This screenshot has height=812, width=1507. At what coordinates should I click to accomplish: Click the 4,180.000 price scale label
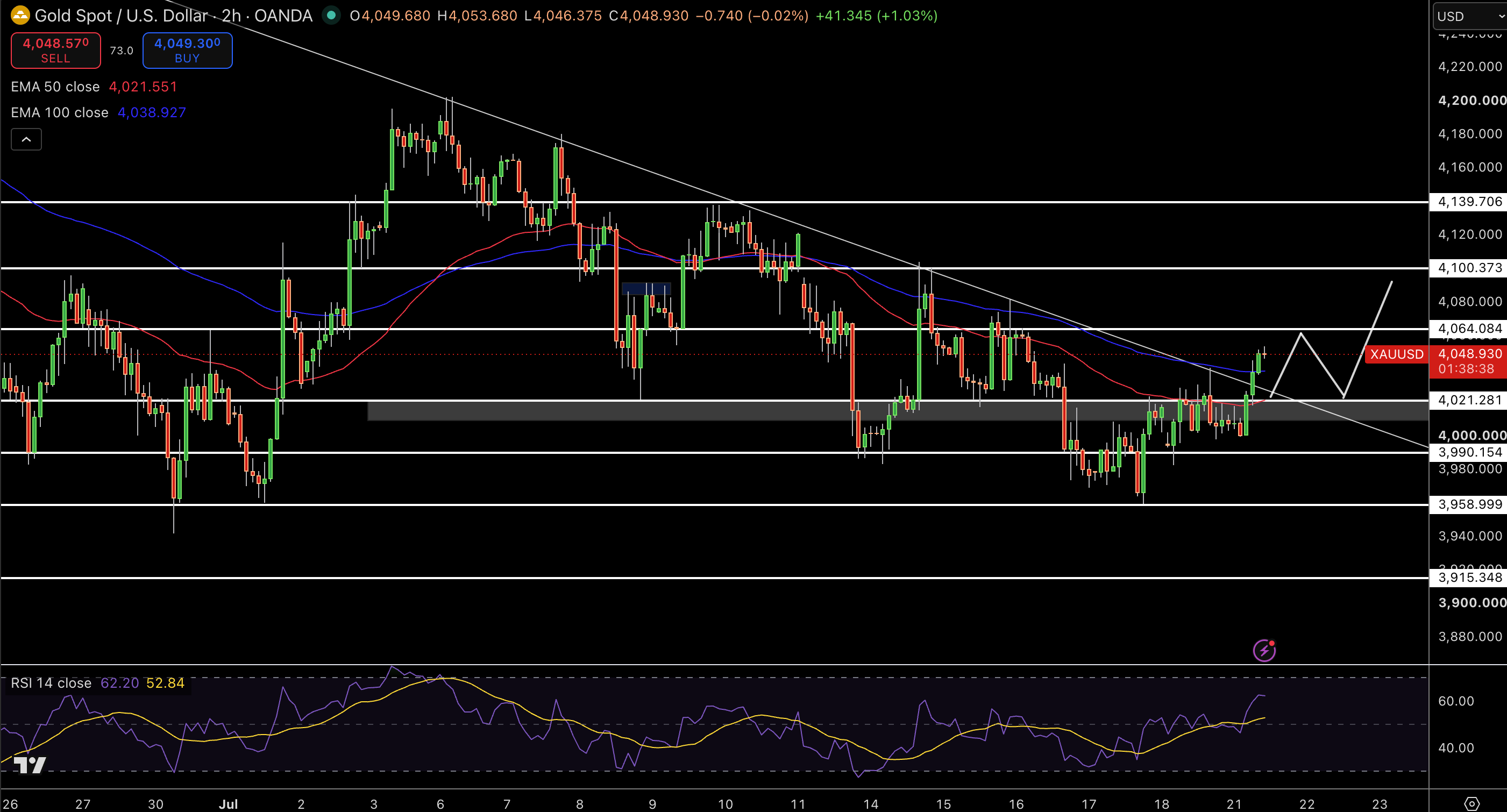click(1469, 134)
